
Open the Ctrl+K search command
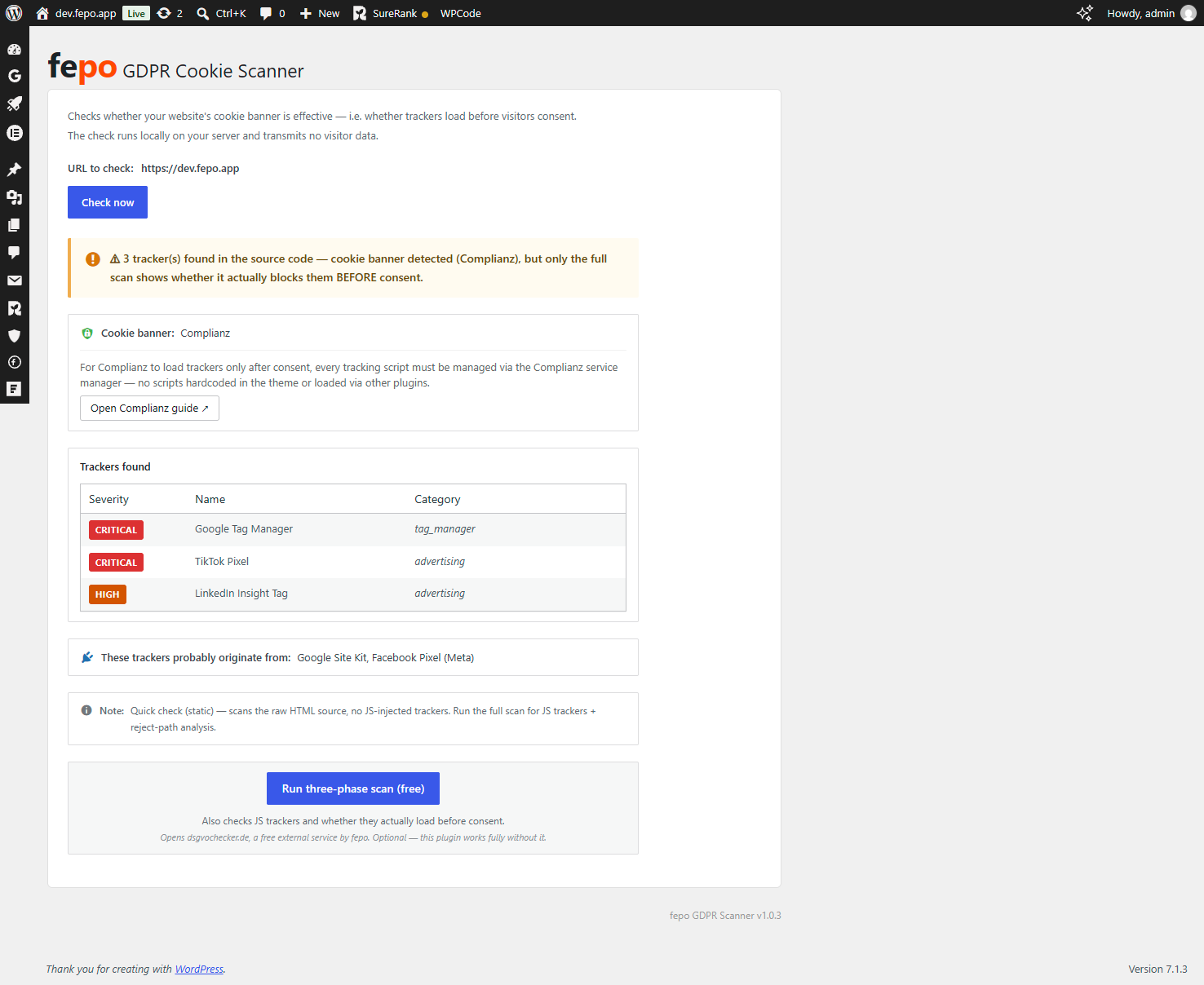[221, 13]
